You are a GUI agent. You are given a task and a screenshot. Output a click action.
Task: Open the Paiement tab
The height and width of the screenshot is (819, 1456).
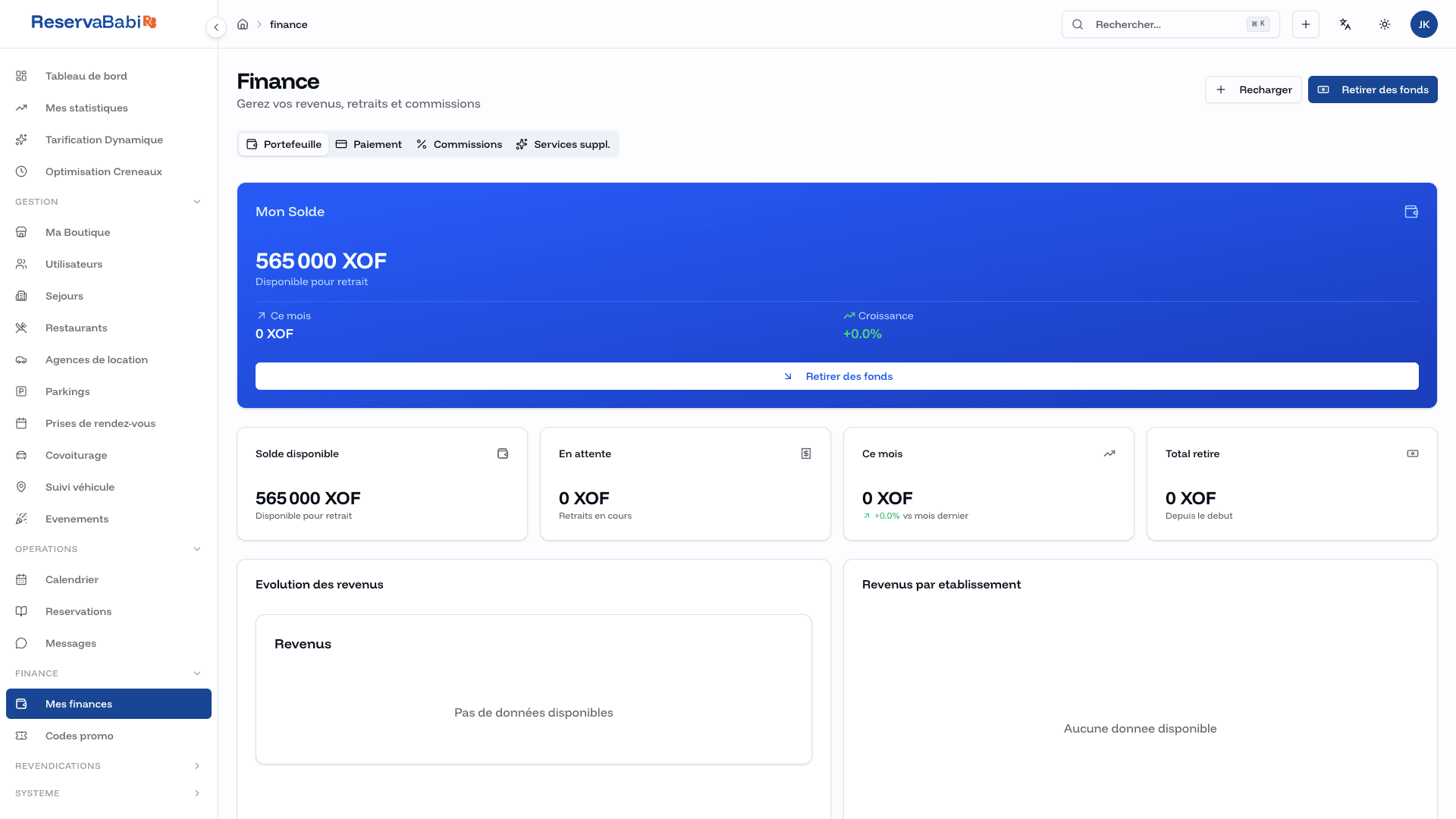coord(369,144)
